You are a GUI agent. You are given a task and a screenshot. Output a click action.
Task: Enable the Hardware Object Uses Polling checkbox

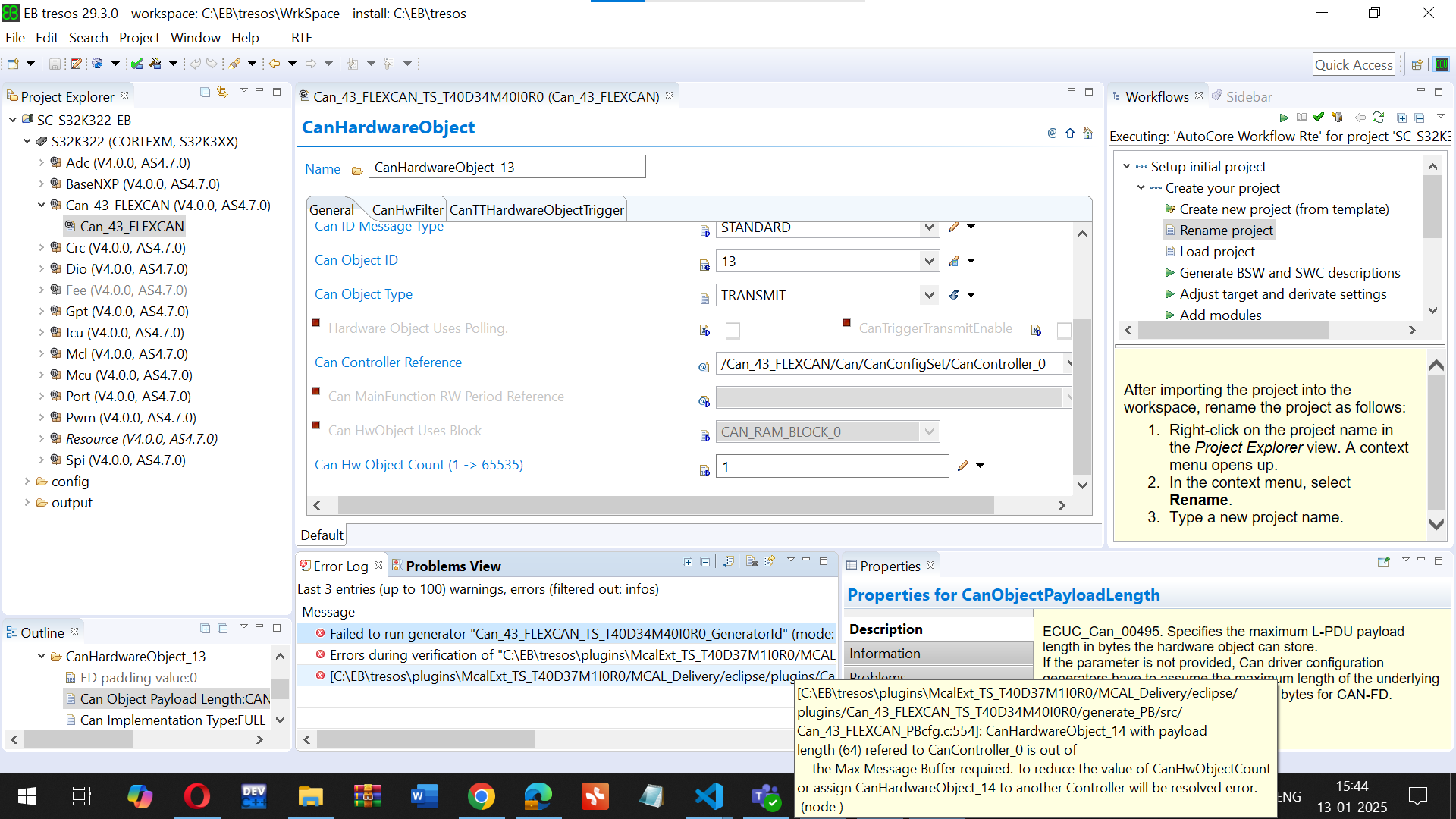pyautogui.click(x=733, y=331)
